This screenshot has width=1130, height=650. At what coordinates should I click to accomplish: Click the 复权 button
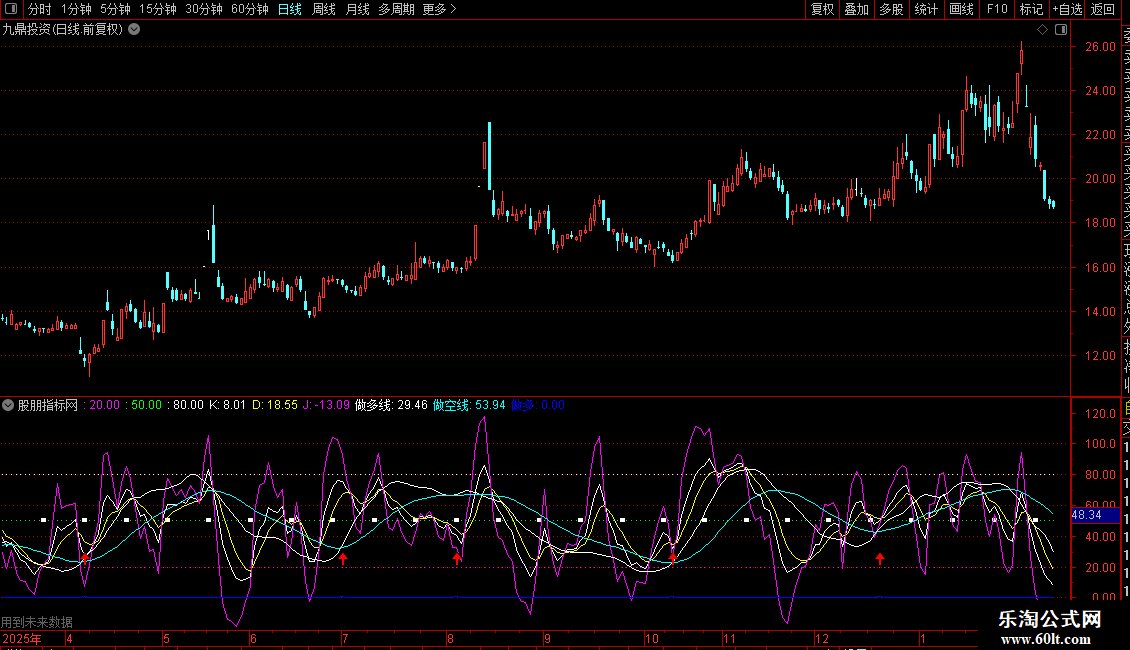(x=822, y=9)
